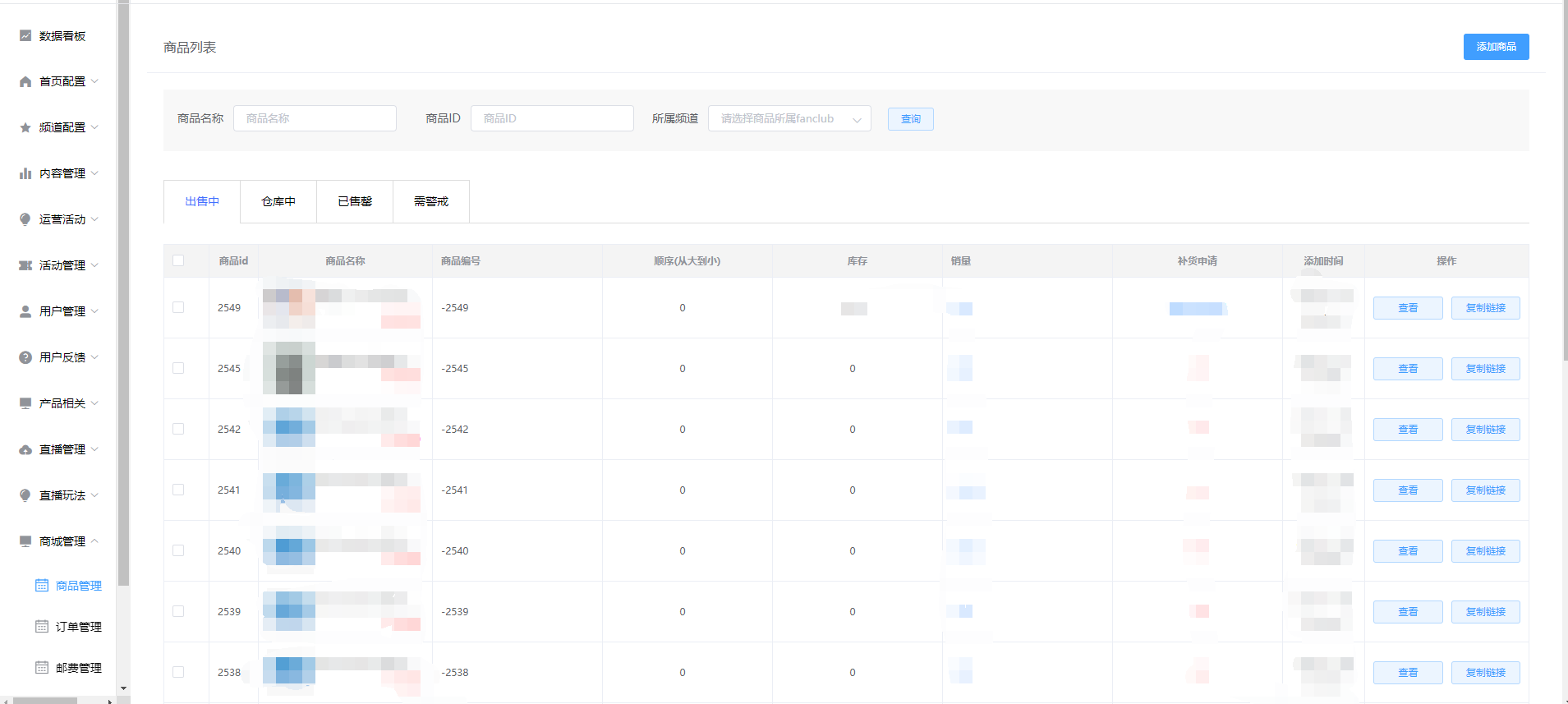1568x704 pixels.
Task: Click 查看 for product 2538
Action: pyautogui.click(x=1408, y=673)
